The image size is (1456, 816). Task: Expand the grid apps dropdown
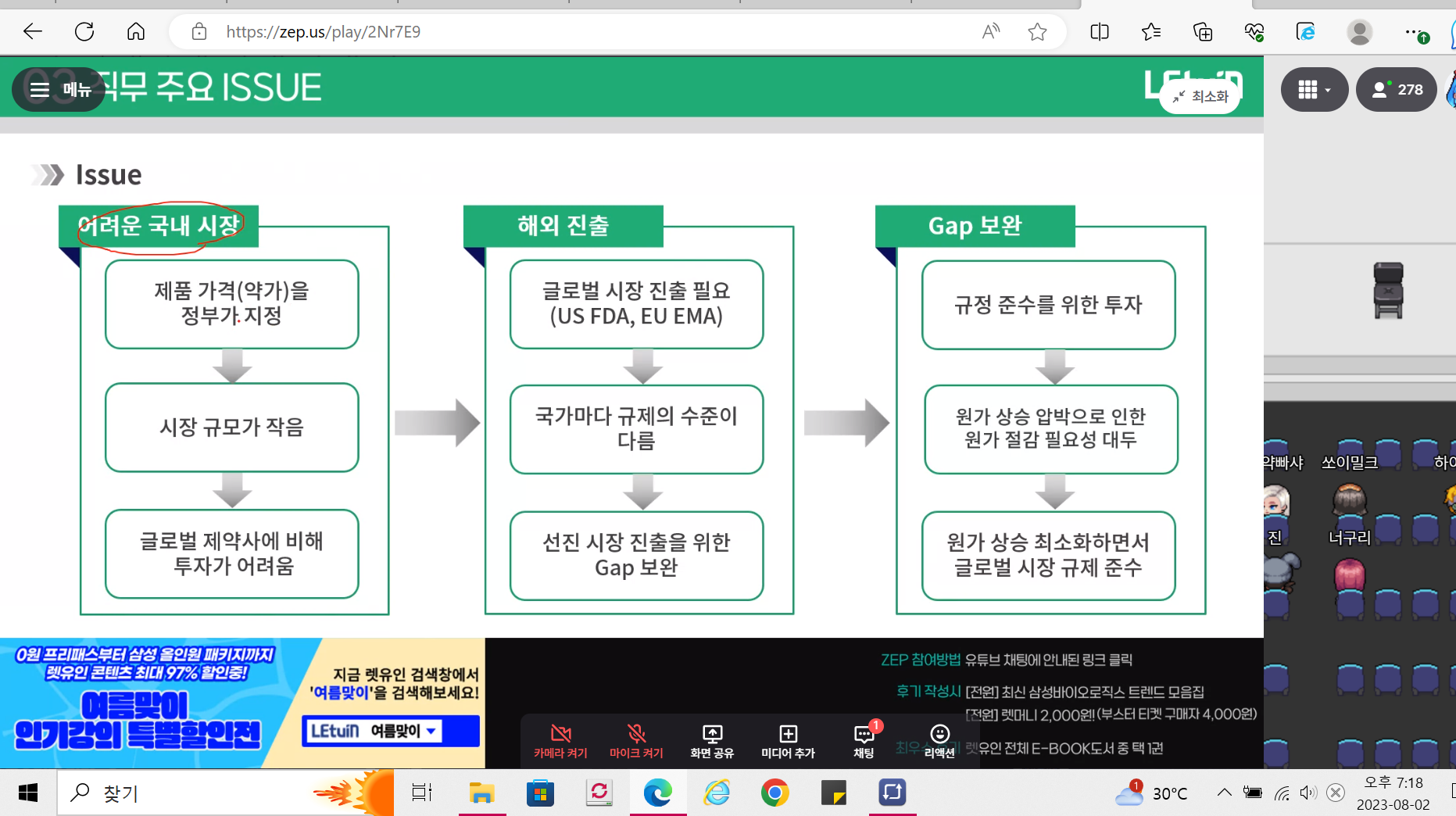click(1314, 90)
